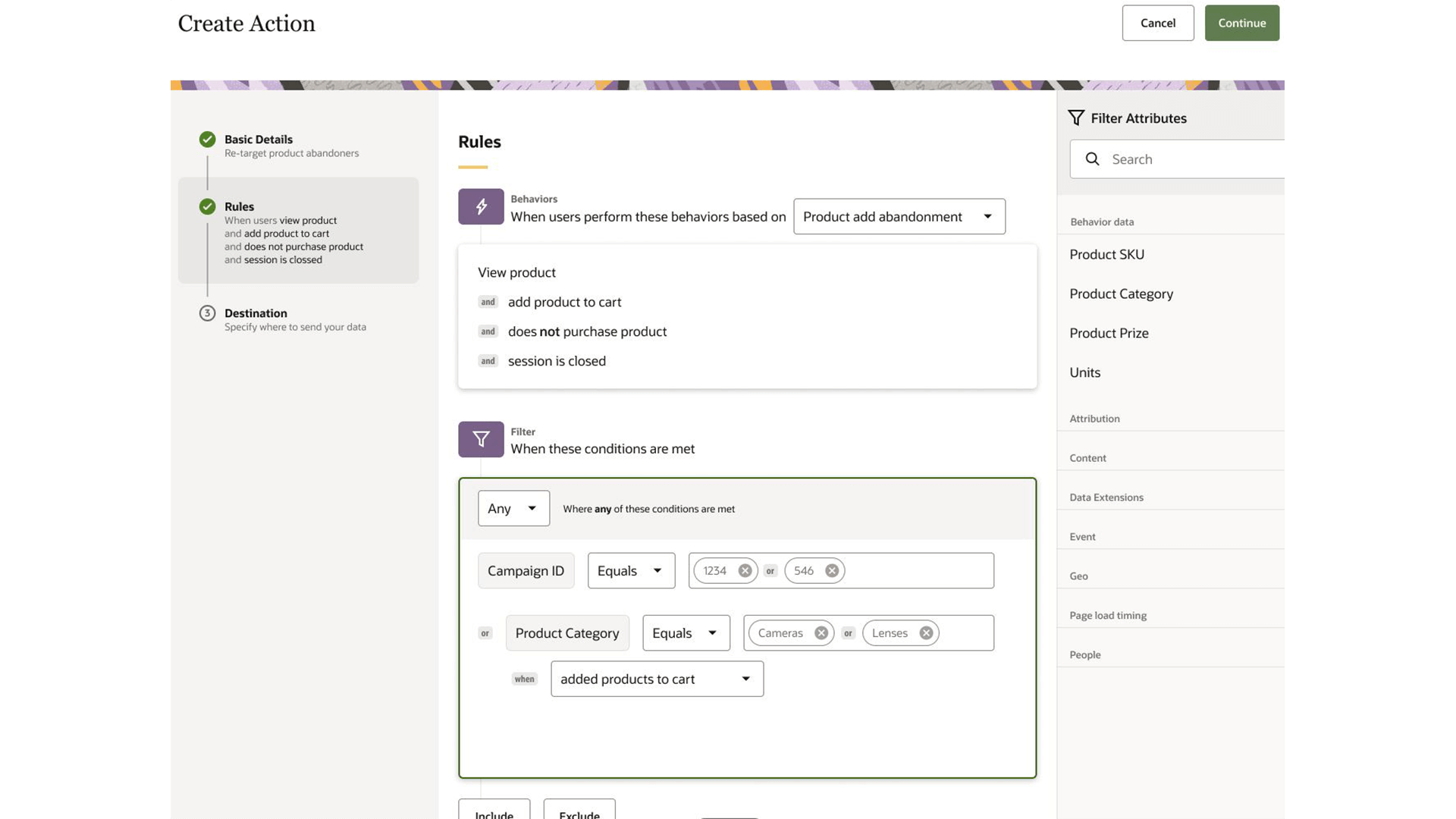Image resolution: width=1456 pixels, height=819 pixels.
Task: Remove the 546 campaign ID chip
Action: coord(832,570)
